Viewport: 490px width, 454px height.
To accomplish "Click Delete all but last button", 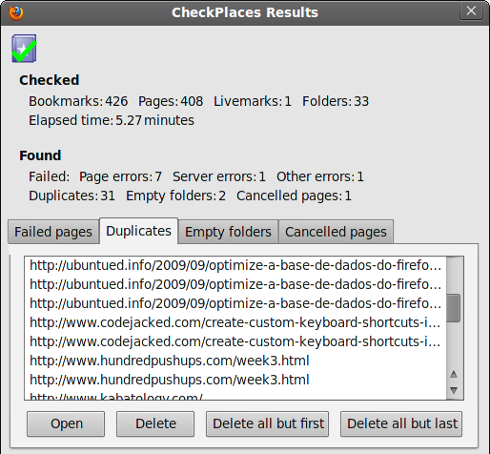I will coord(401,424).
